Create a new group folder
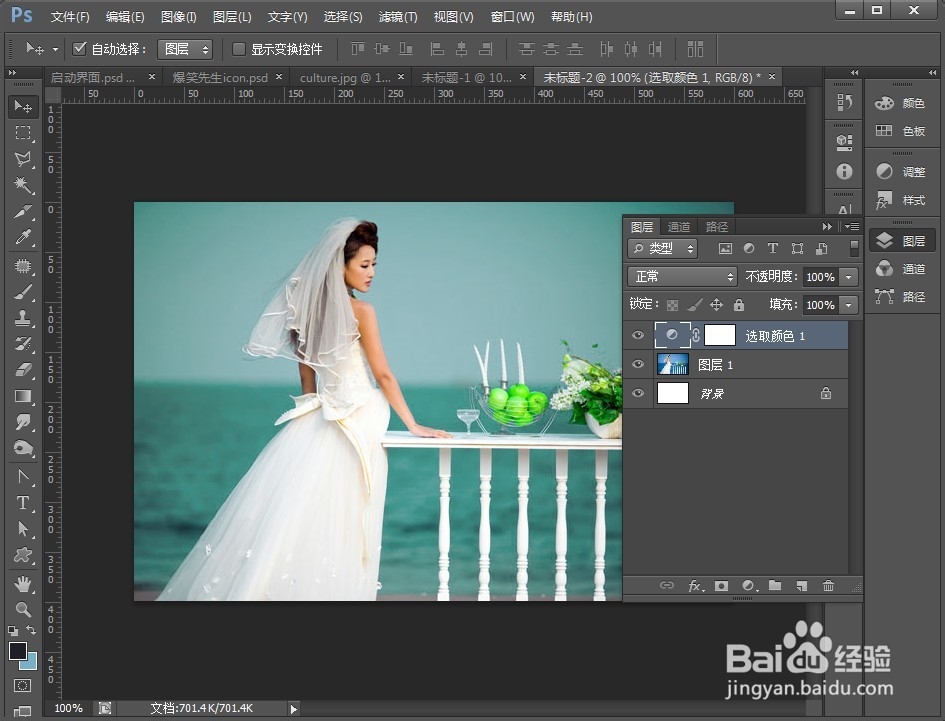The image size is (945, 721). [775, 585]
